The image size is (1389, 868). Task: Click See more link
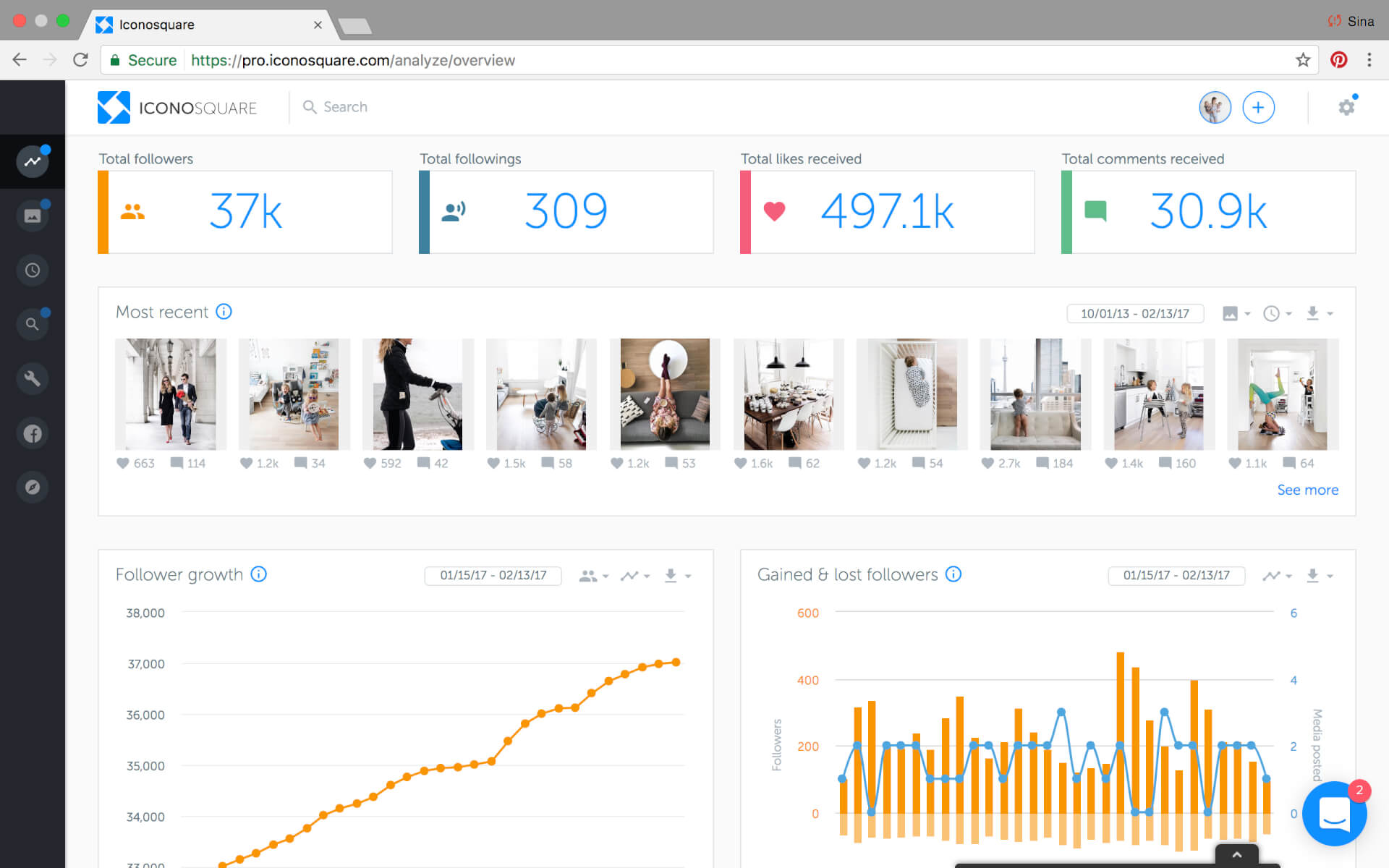[x=1307, y=490]
